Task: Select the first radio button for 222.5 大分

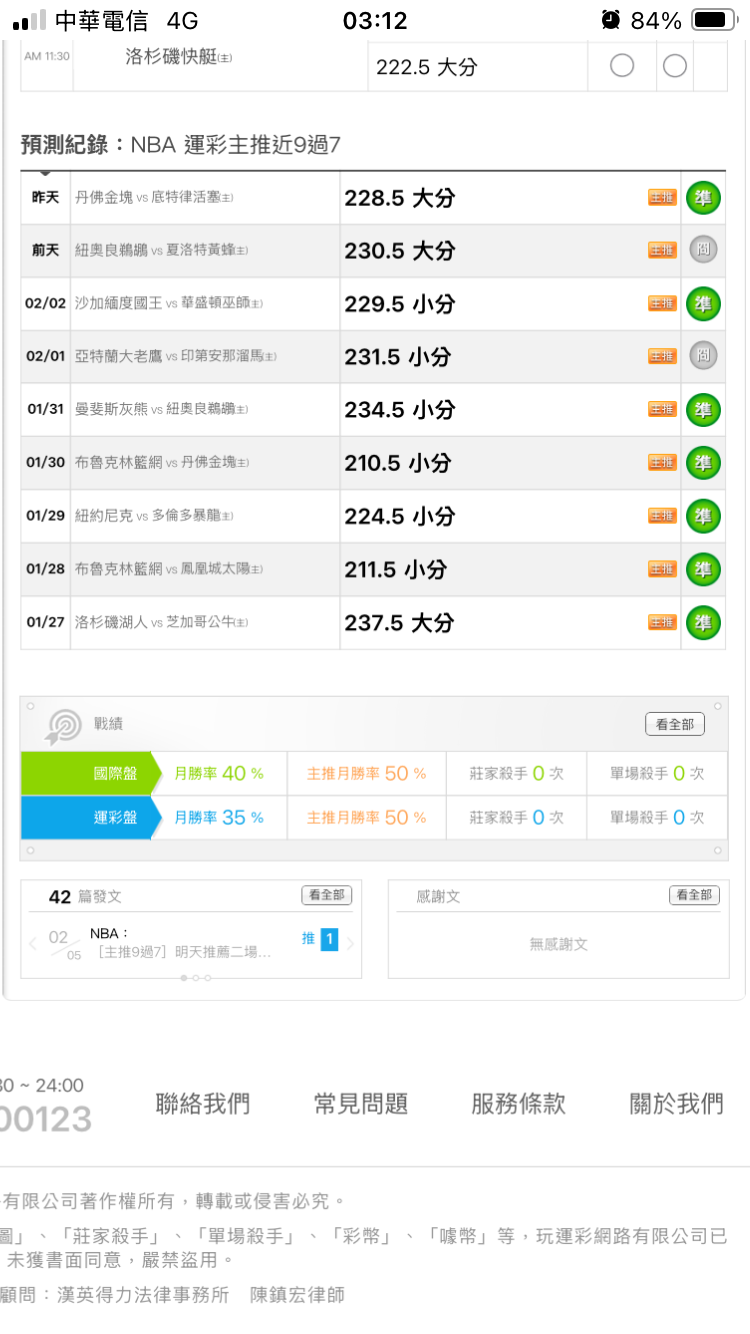Action: pos(622,66)
